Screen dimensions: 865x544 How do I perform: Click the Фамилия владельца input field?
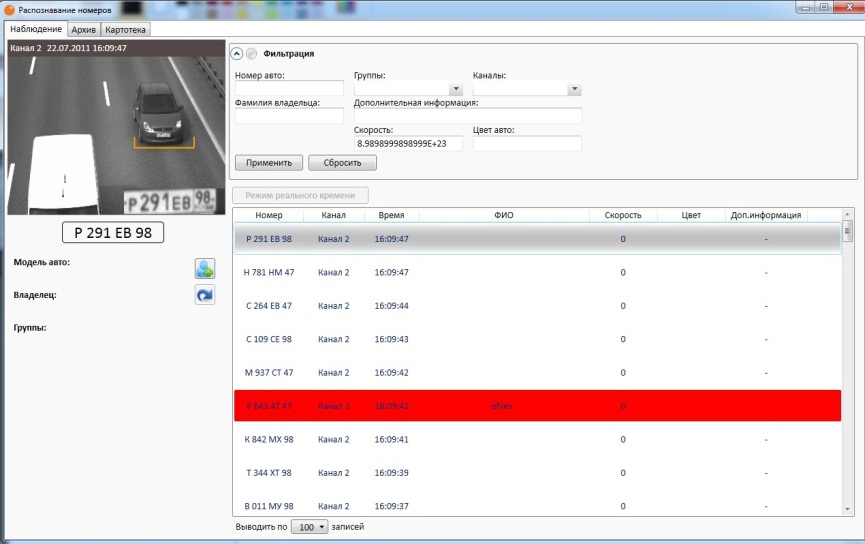point(289,116)
